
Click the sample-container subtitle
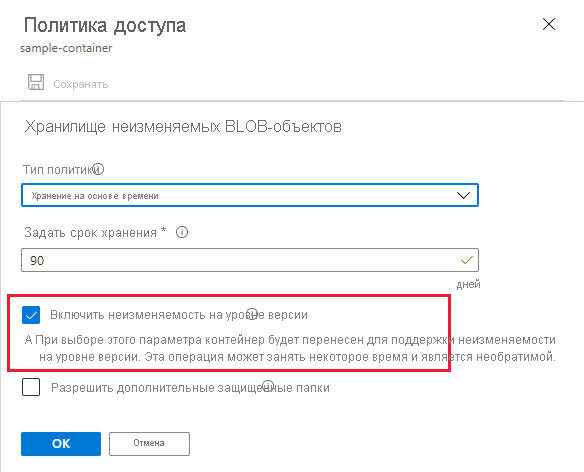pyautogui.click(x=66, y=48)
